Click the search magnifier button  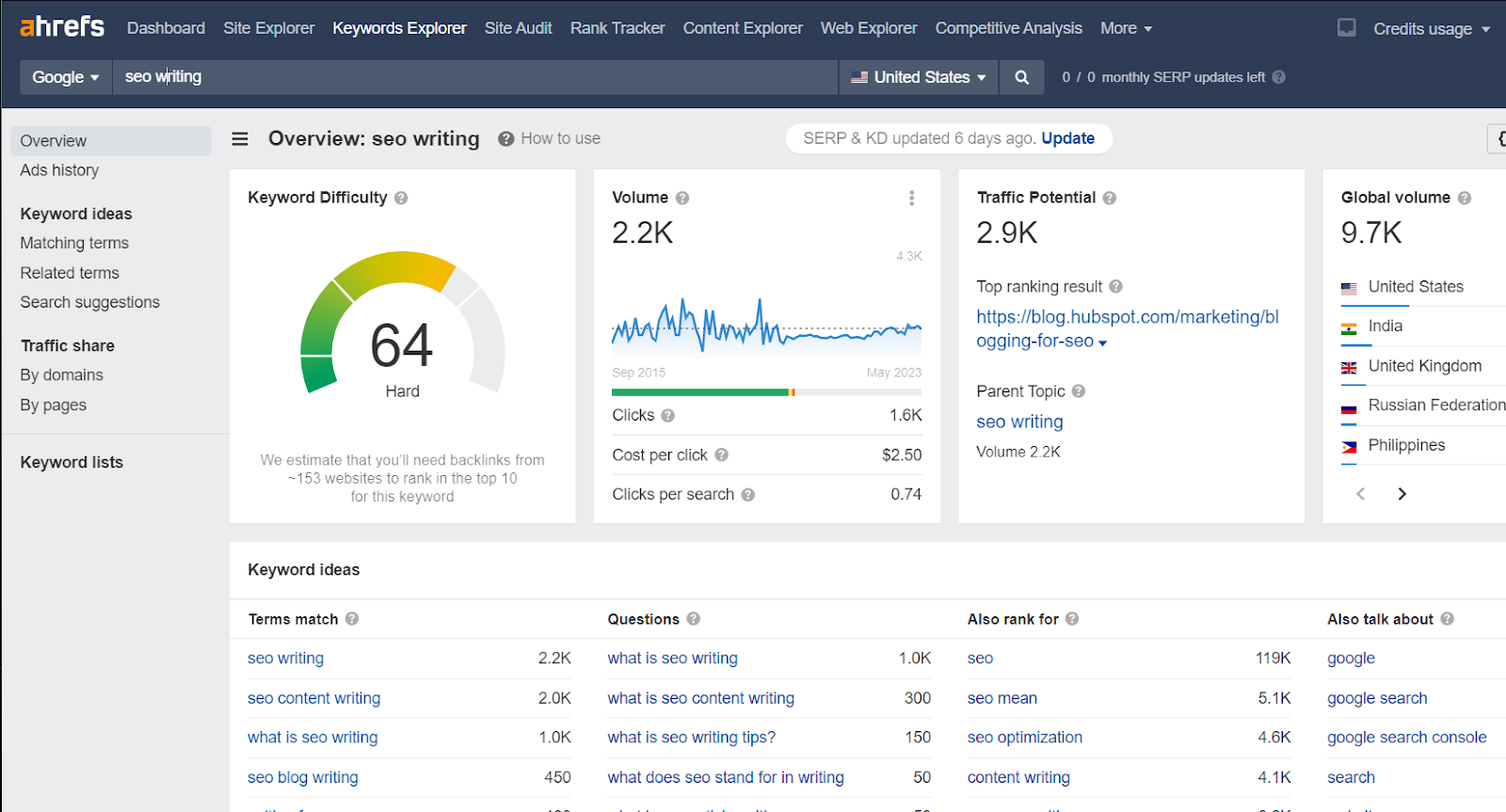click(x=1021, y=77)
